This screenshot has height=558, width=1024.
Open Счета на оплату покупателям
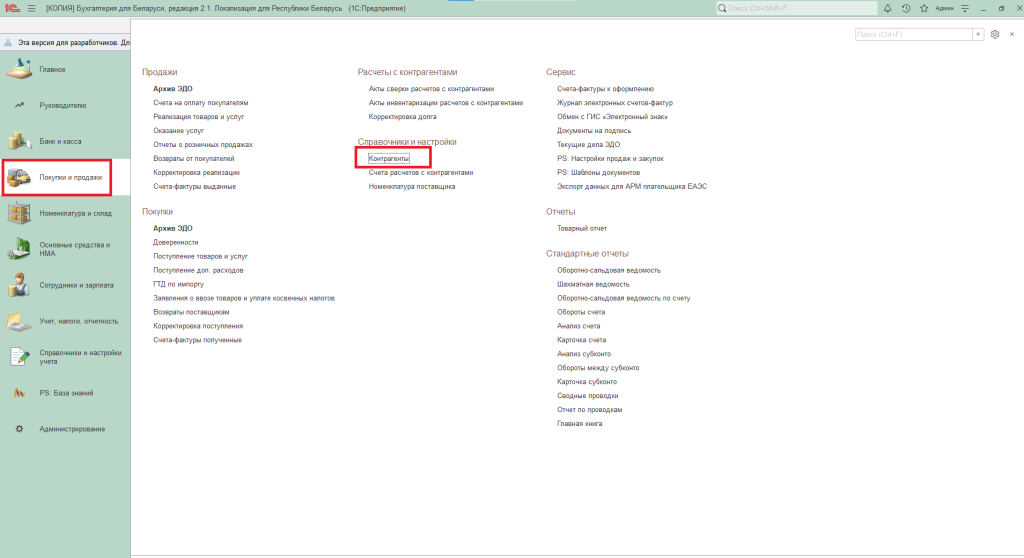200,102
